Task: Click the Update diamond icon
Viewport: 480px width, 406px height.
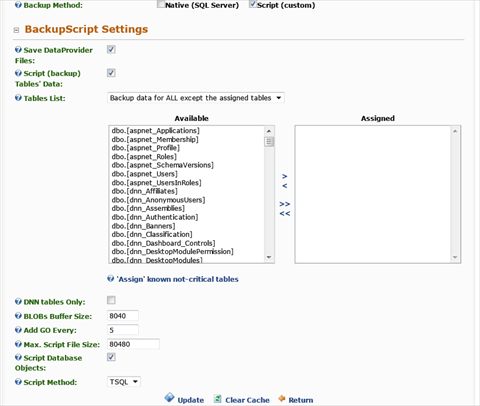Action: (169, 398)
